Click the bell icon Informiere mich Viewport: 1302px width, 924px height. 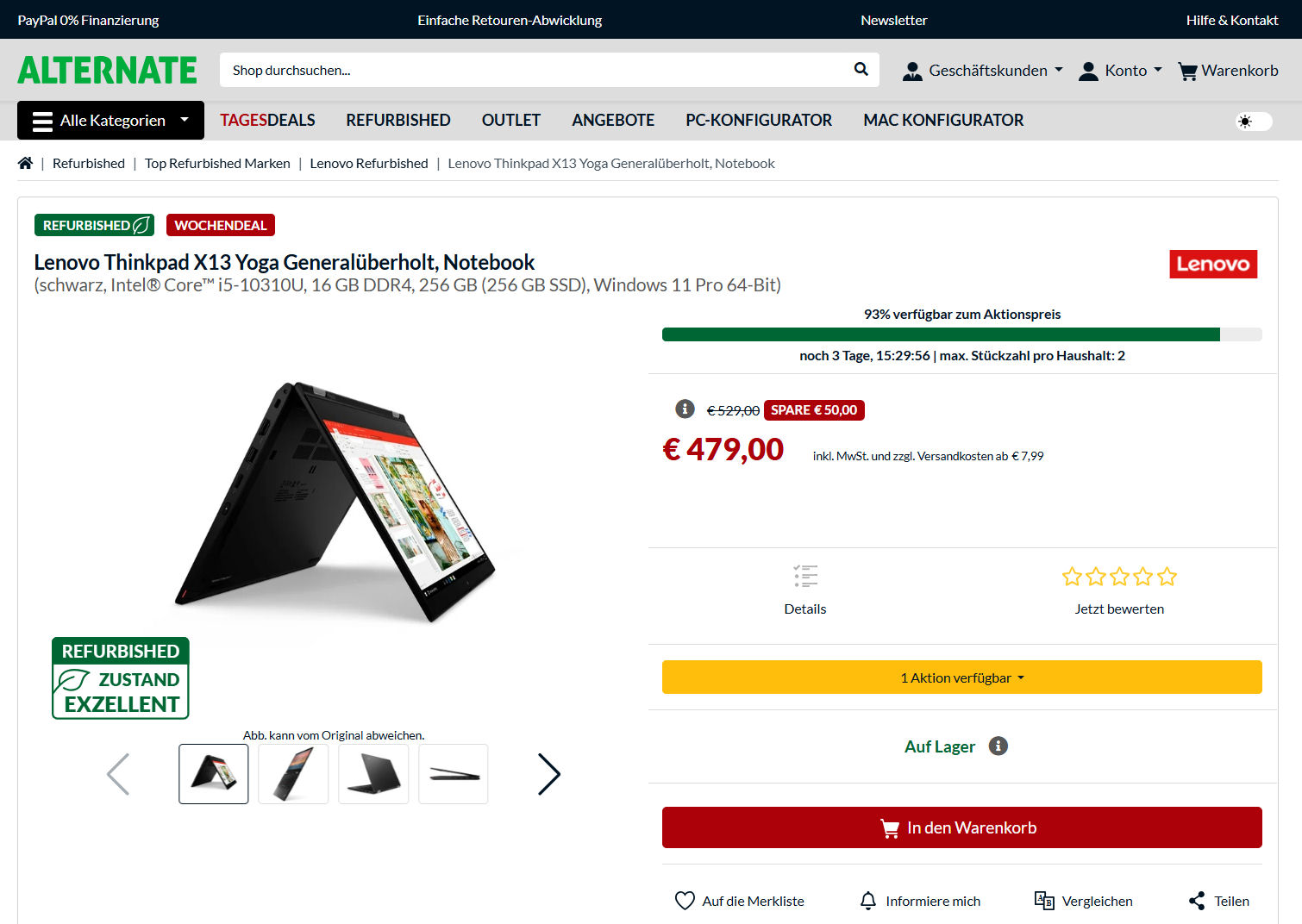[868, 901]
